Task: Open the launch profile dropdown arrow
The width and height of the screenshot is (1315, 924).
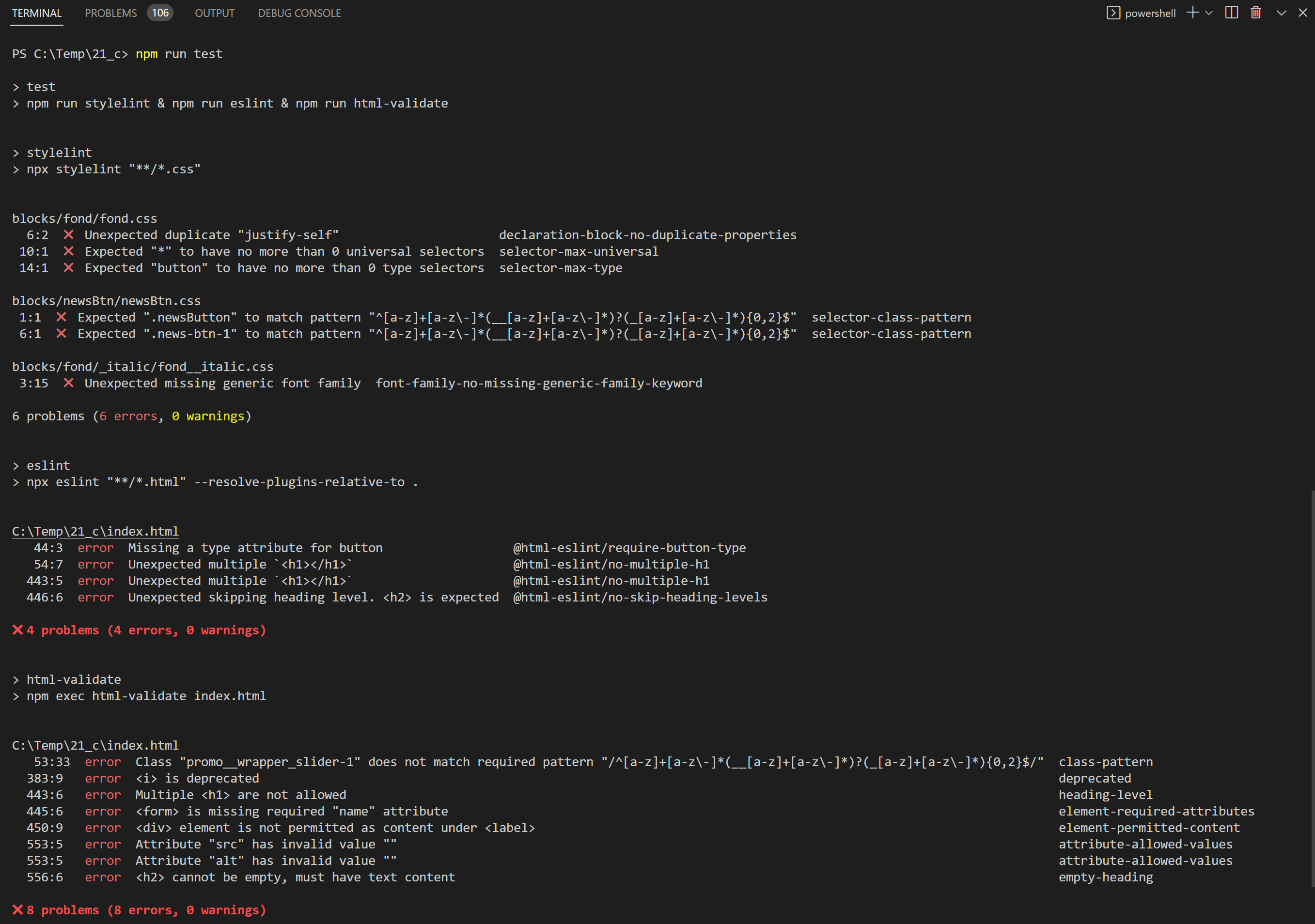Action: (x=1209, y=13)
